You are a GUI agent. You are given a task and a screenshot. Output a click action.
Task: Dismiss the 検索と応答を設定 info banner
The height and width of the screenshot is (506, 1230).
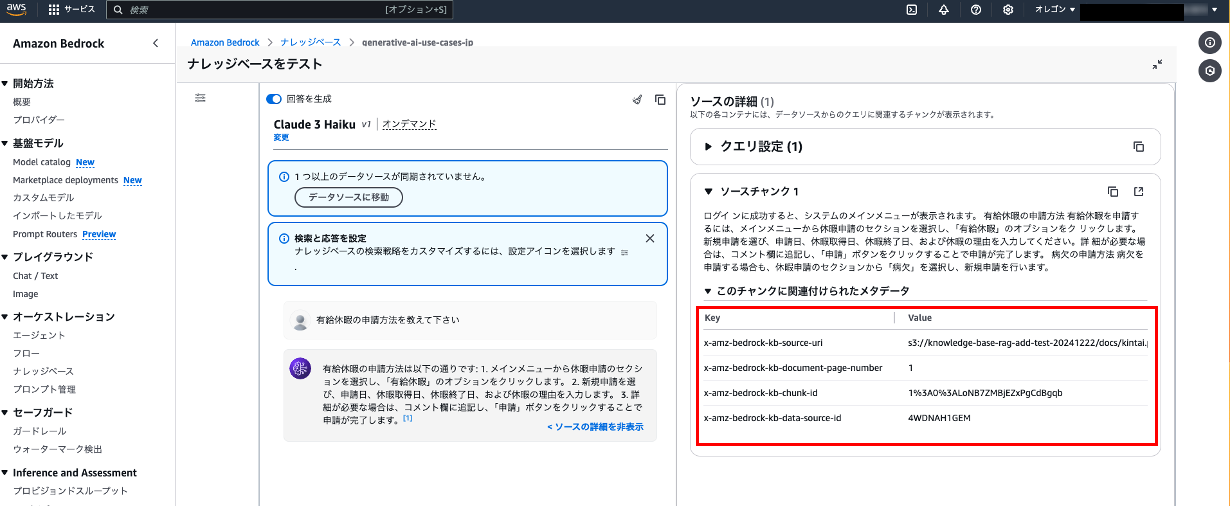pyautogui.click(x=650, y=238)
